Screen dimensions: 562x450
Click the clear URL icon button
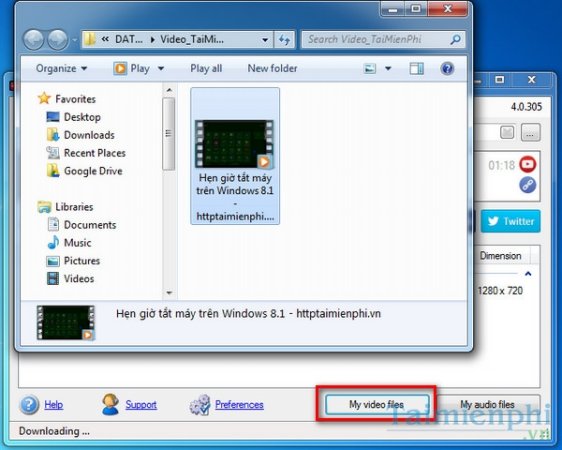point(507,133)
